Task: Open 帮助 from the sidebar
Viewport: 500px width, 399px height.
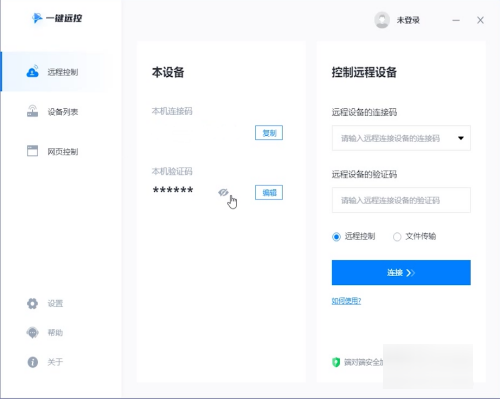Action: 55,332
